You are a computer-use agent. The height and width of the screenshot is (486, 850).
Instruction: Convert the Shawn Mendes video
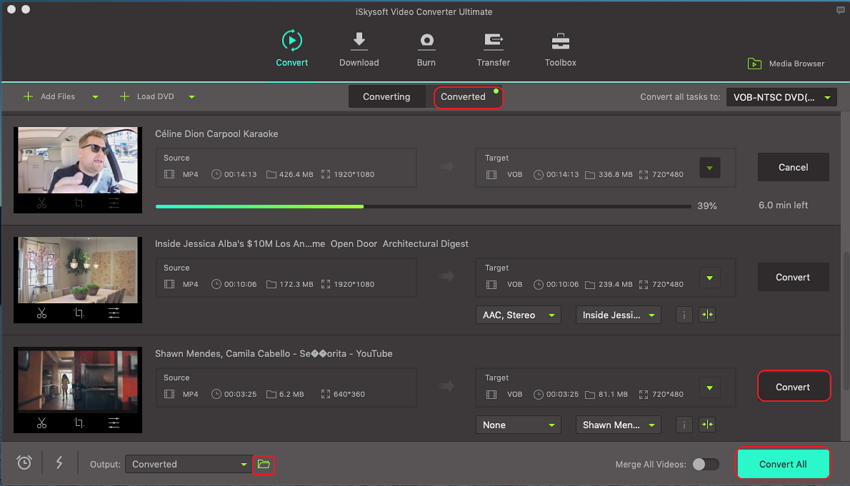click(793, 386)
